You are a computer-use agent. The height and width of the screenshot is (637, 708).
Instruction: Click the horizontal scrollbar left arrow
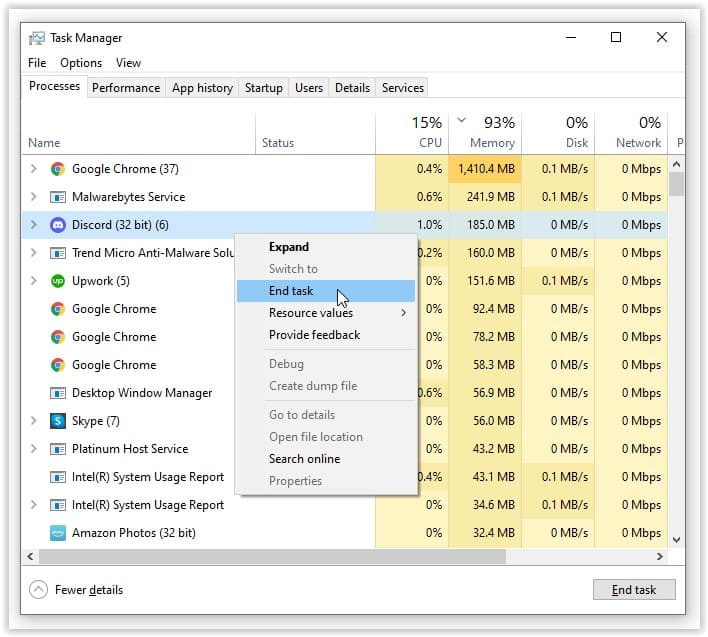coord(30,557)
